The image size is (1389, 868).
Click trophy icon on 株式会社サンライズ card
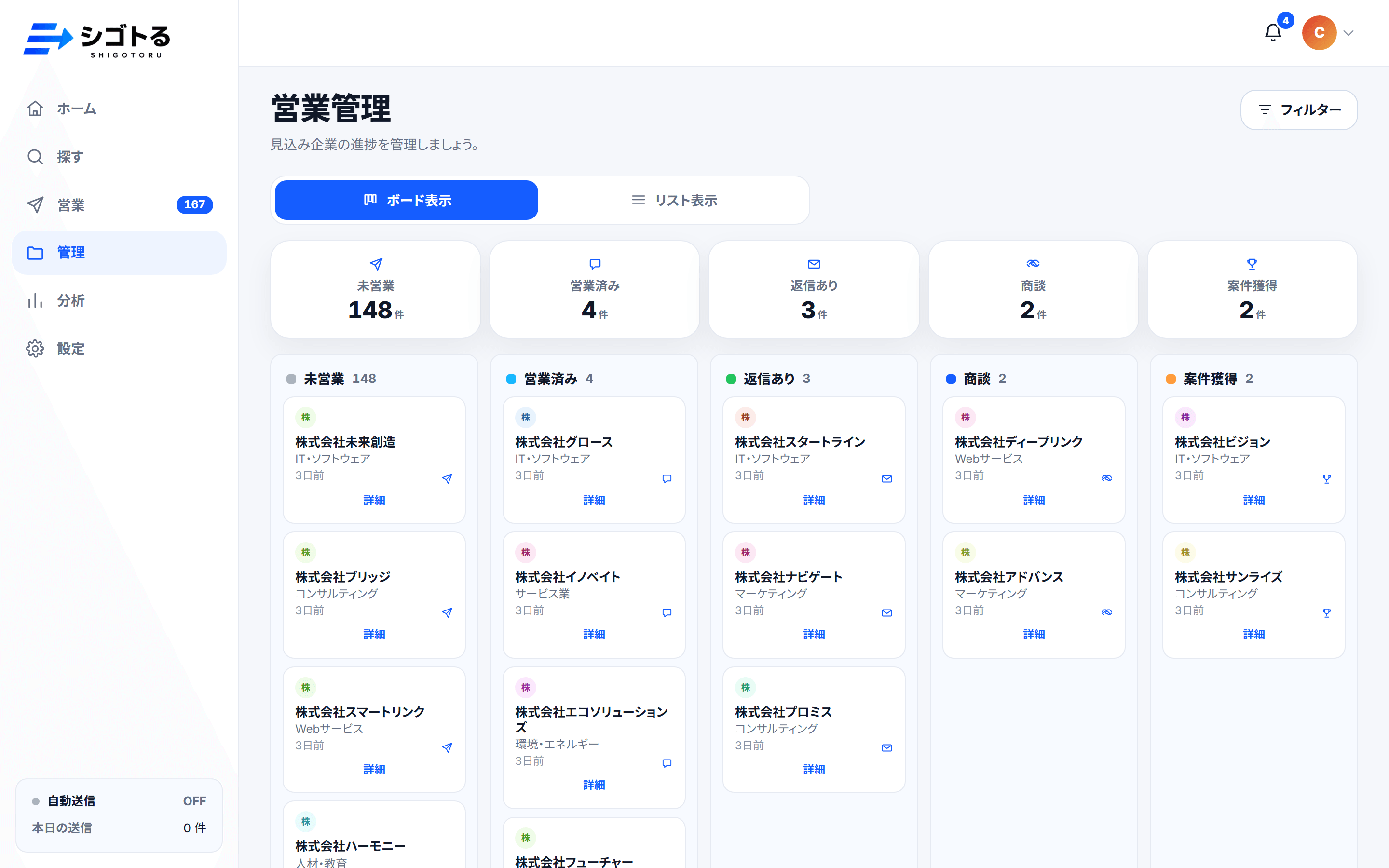(x=1326, y=612)
